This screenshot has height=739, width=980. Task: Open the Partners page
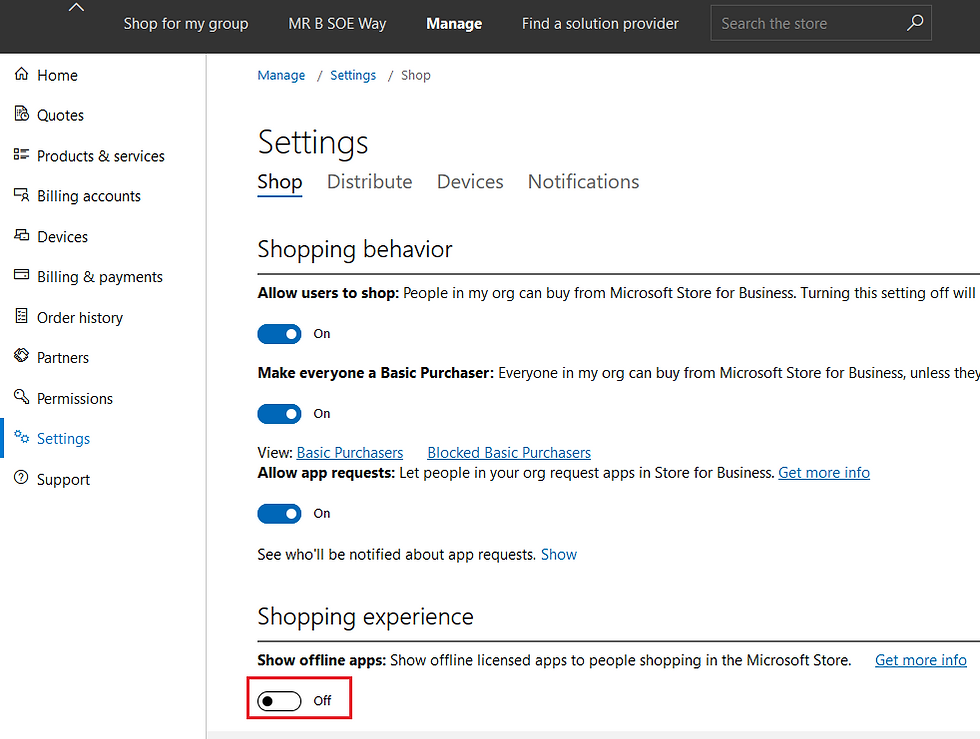point(63,358)
